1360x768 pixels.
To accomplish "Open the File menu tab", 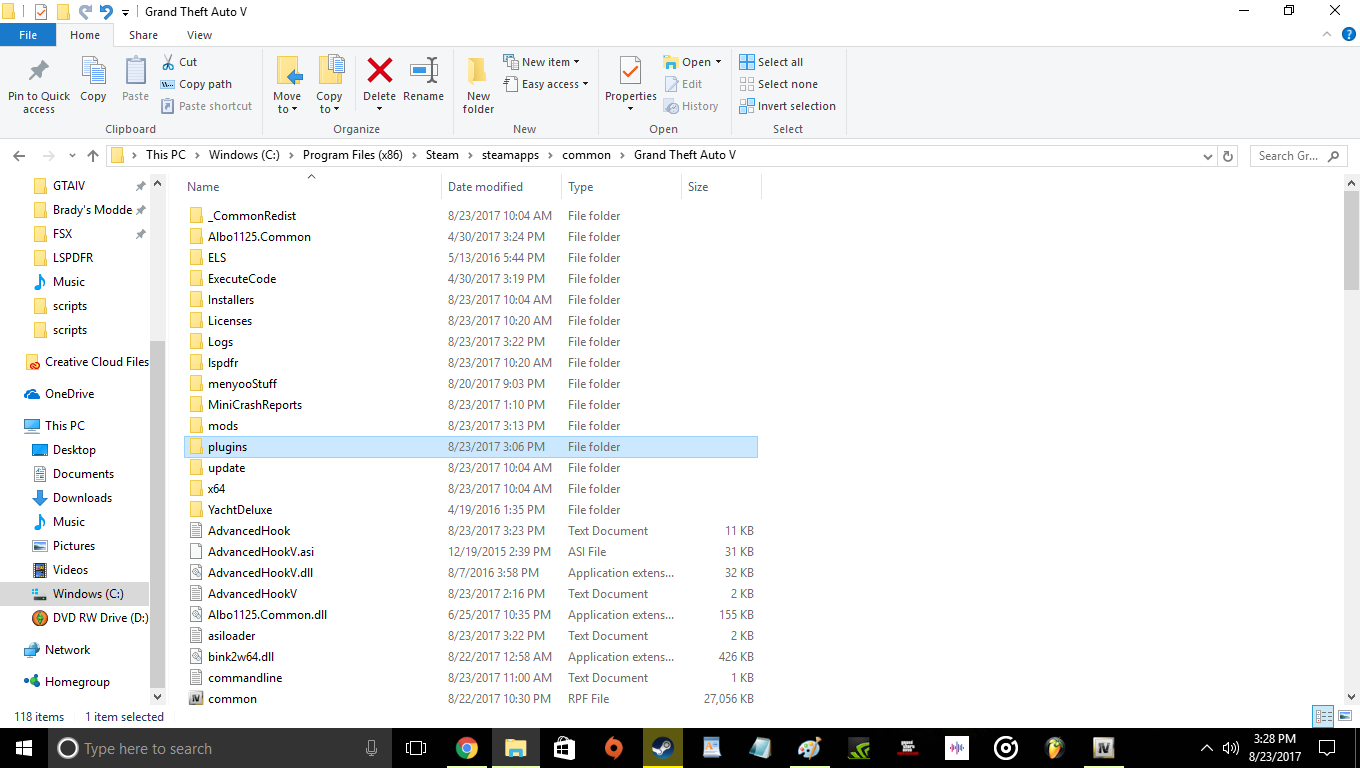I will (x=28, y=35).
